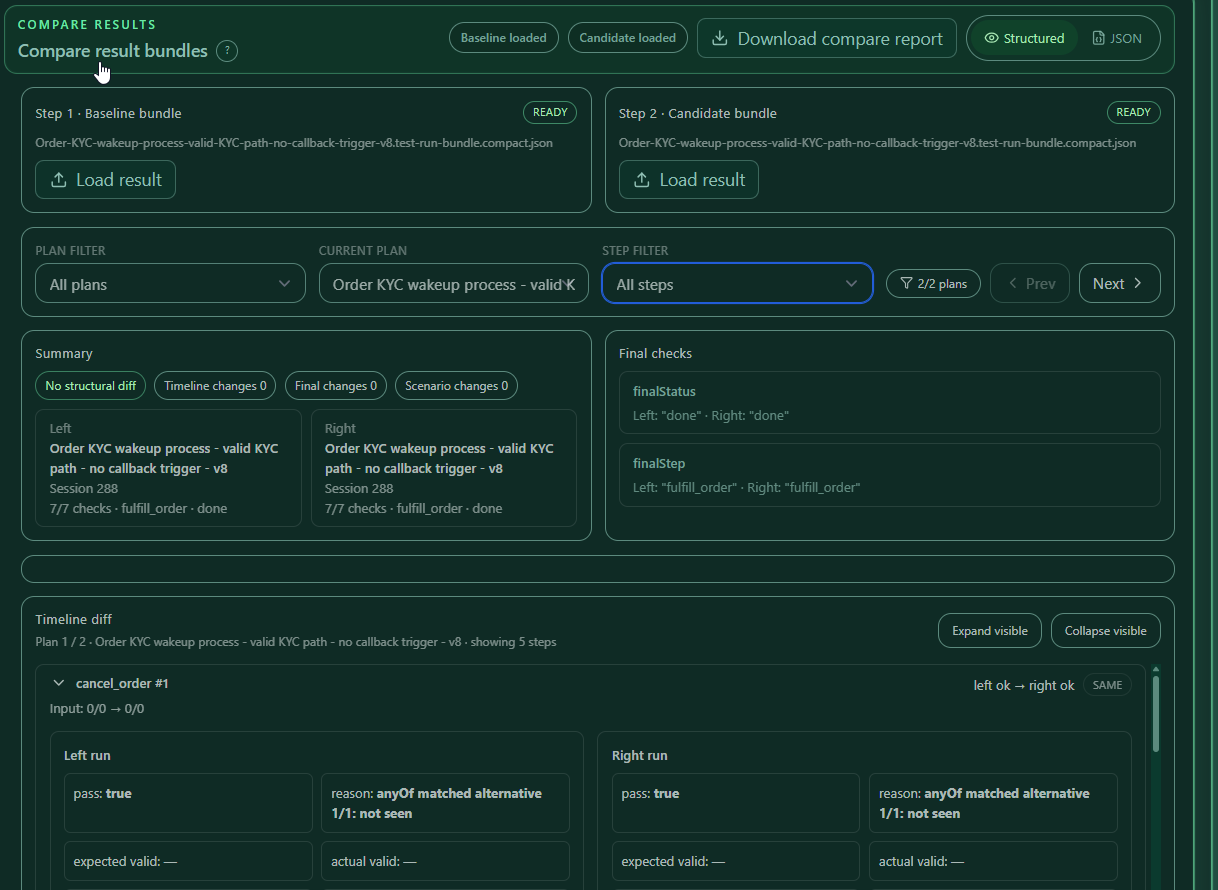Switch to Structured view
Viewport: 1218px width, 890px height.
click(x=1024, y=38)
